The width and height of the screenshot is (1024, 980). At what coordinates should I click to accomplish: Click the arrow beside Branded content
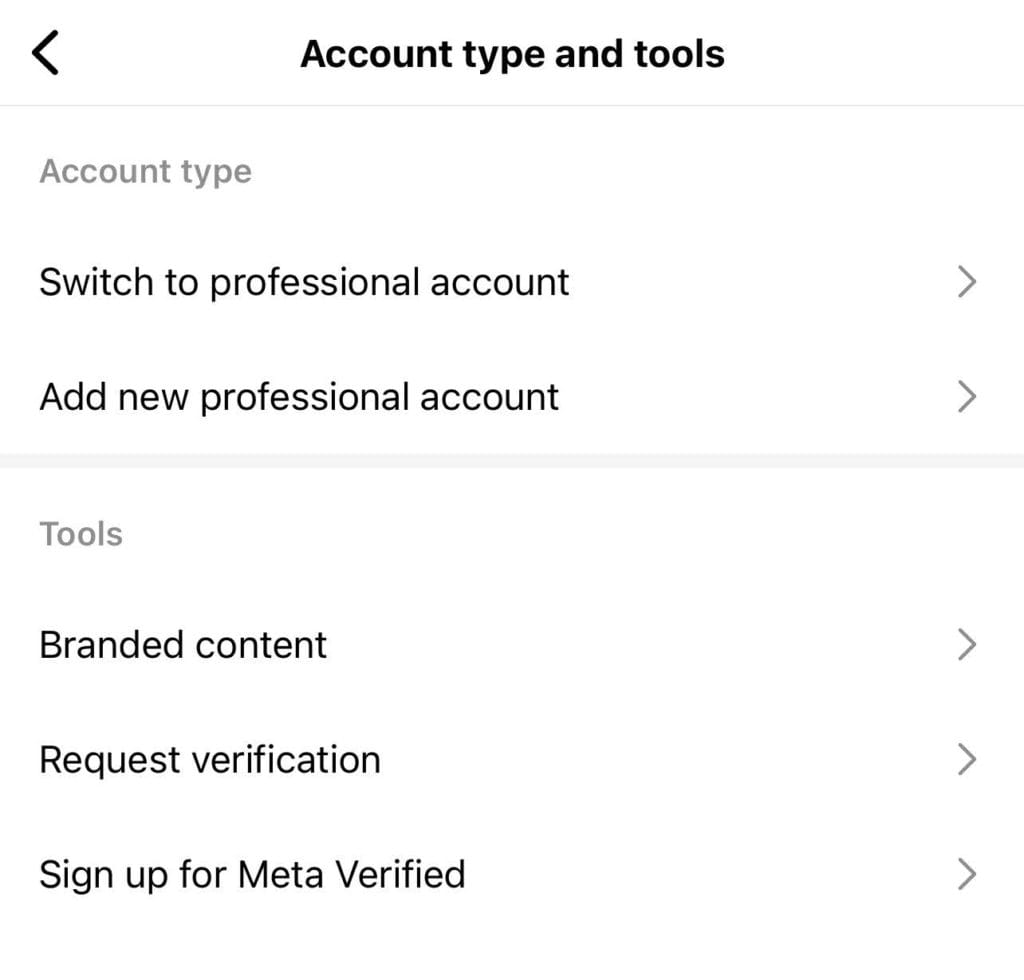point(968,645)
